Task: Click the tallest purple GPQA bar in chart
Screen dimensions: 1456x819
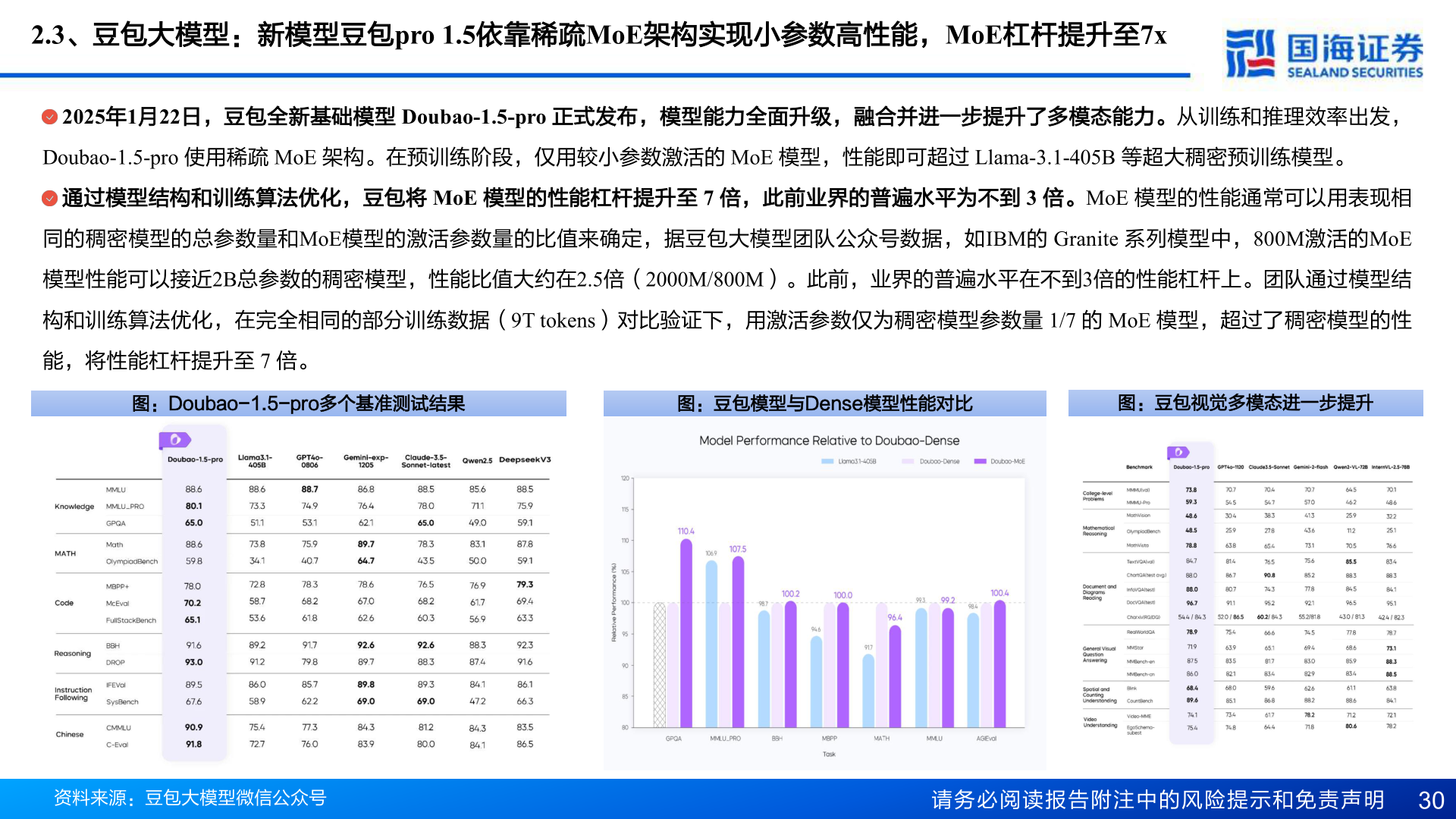Action: (686, 632)
